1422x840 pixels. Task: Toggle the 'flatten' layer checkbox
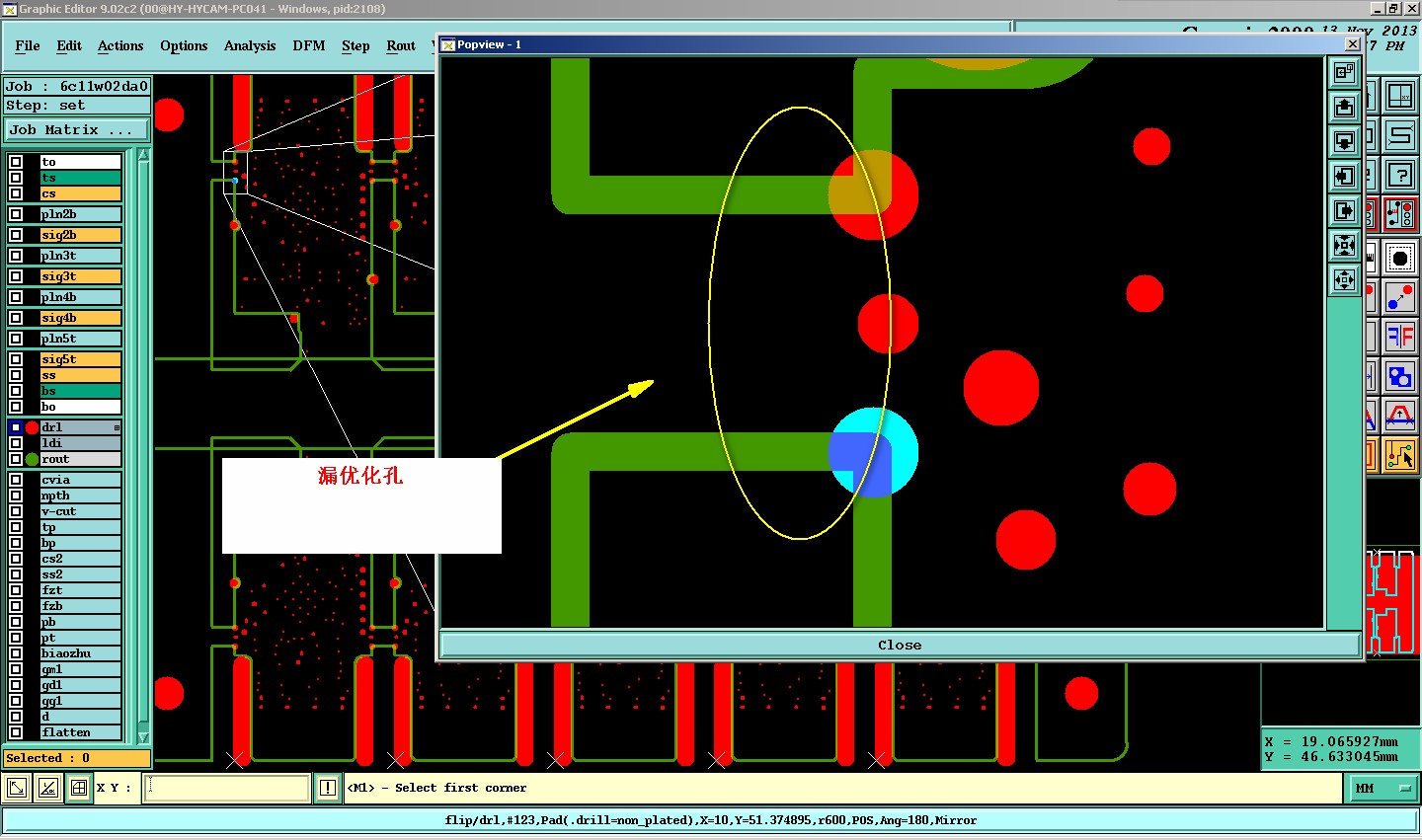click(16, 732)
